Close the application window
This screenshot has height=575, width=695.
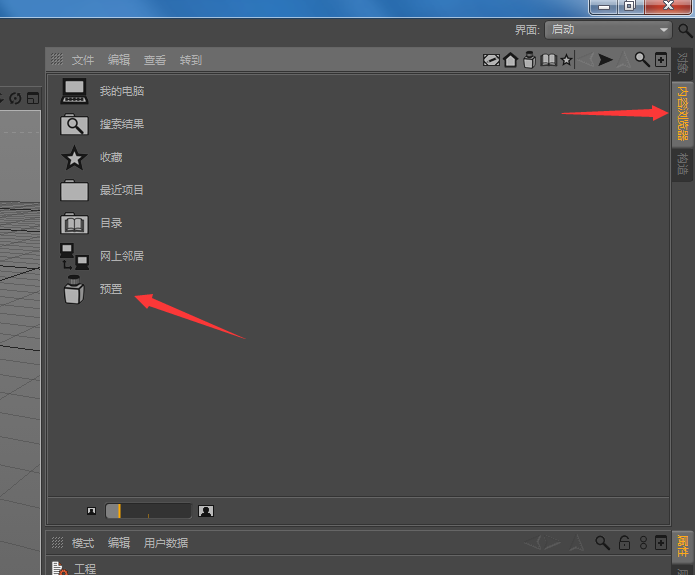(x=668, y=6)
